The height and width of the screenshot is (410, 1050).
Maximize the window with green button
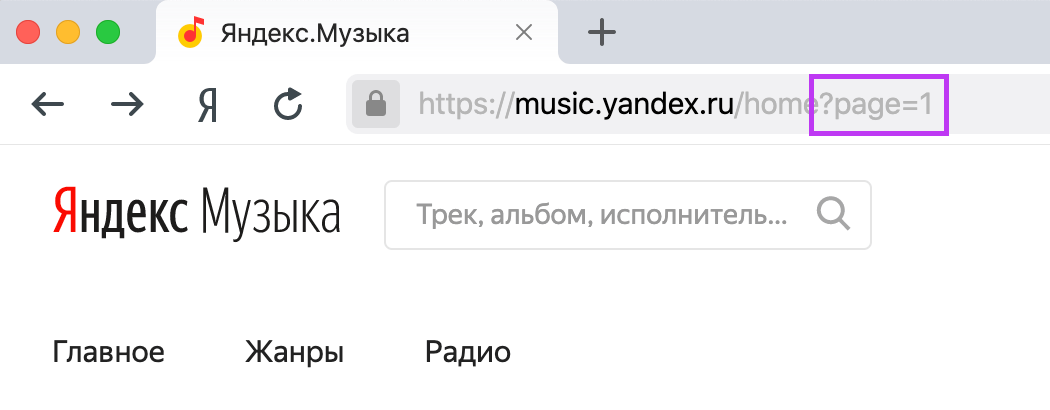click(x=107, y=32)
